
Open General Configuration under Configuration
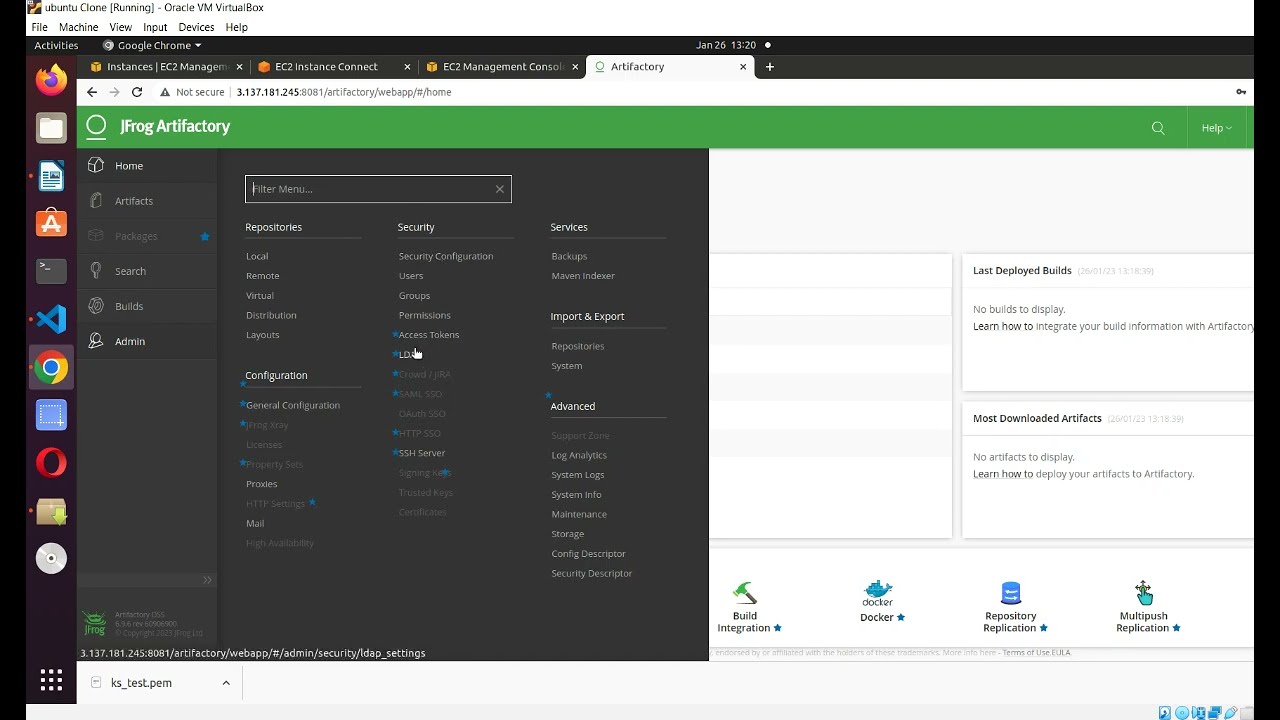[293, 405]
